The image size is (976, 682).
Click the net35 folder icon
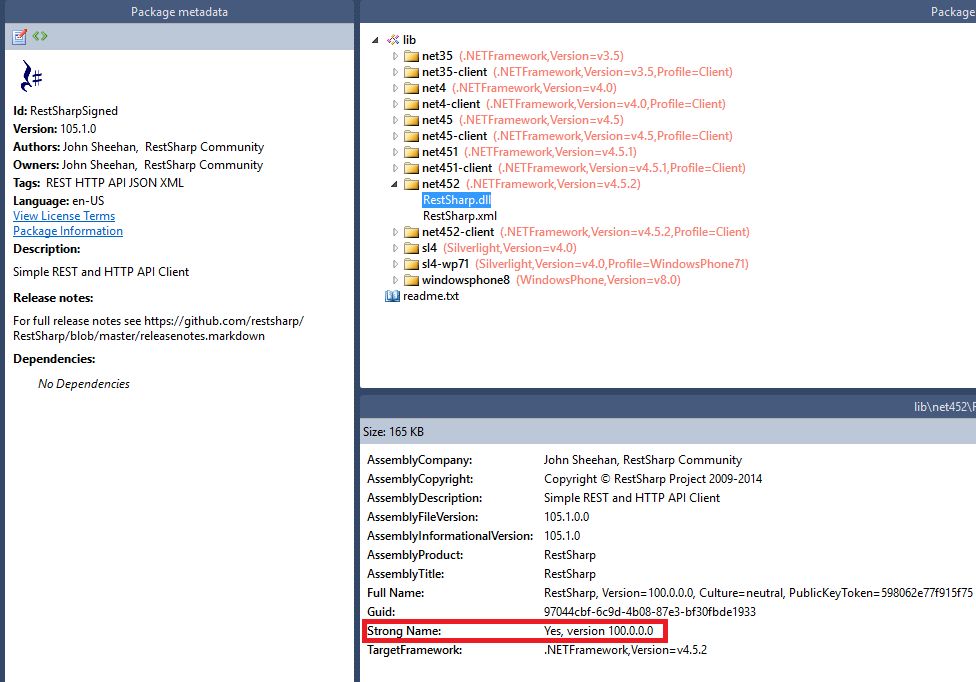point(411,56)
